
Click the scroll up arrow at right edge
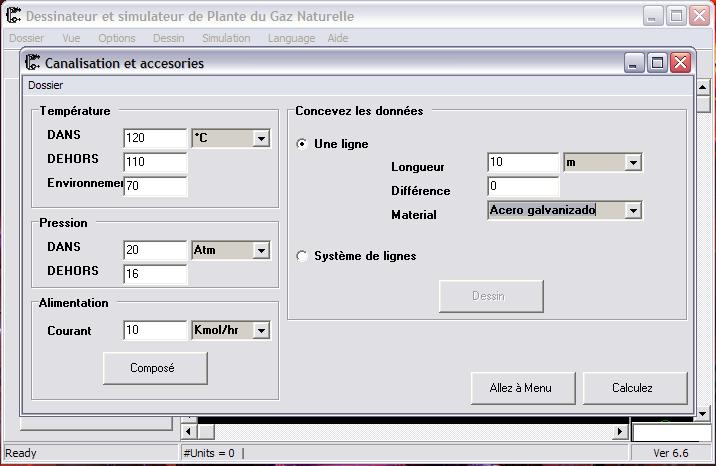pos(703,87)
